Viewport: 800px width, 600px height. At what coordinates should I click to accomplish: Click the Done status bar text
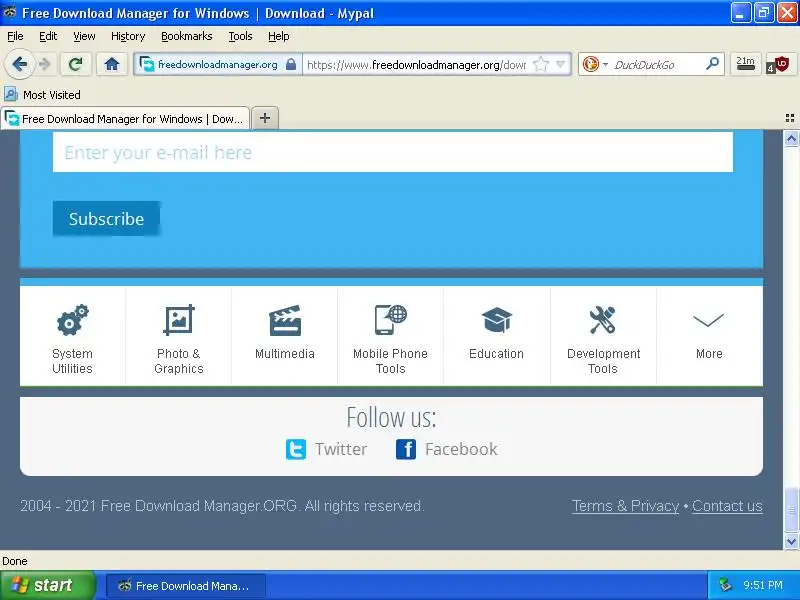coord(15,561)
